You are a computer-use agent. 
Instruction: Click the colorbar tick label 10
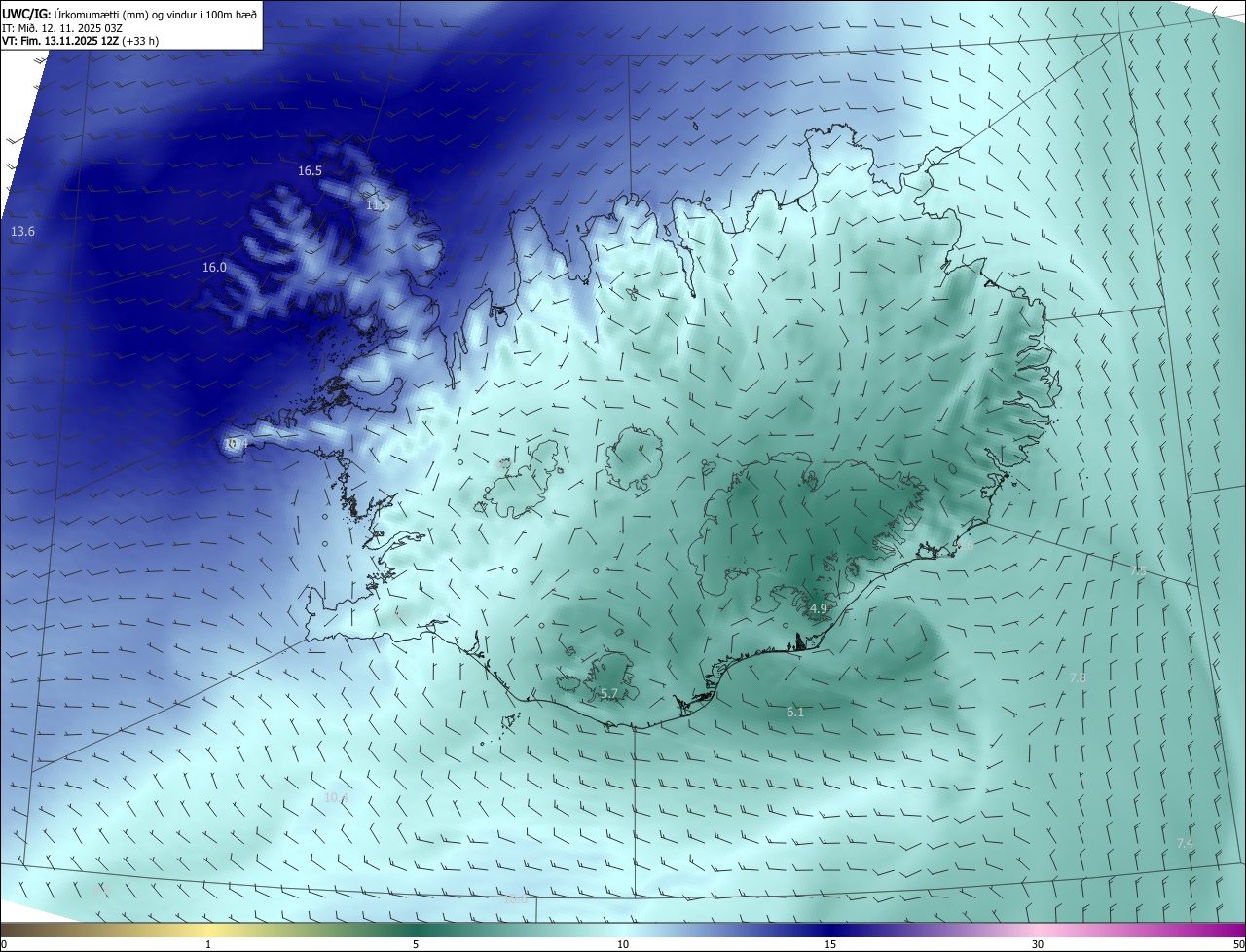click(x=623, y=944)
